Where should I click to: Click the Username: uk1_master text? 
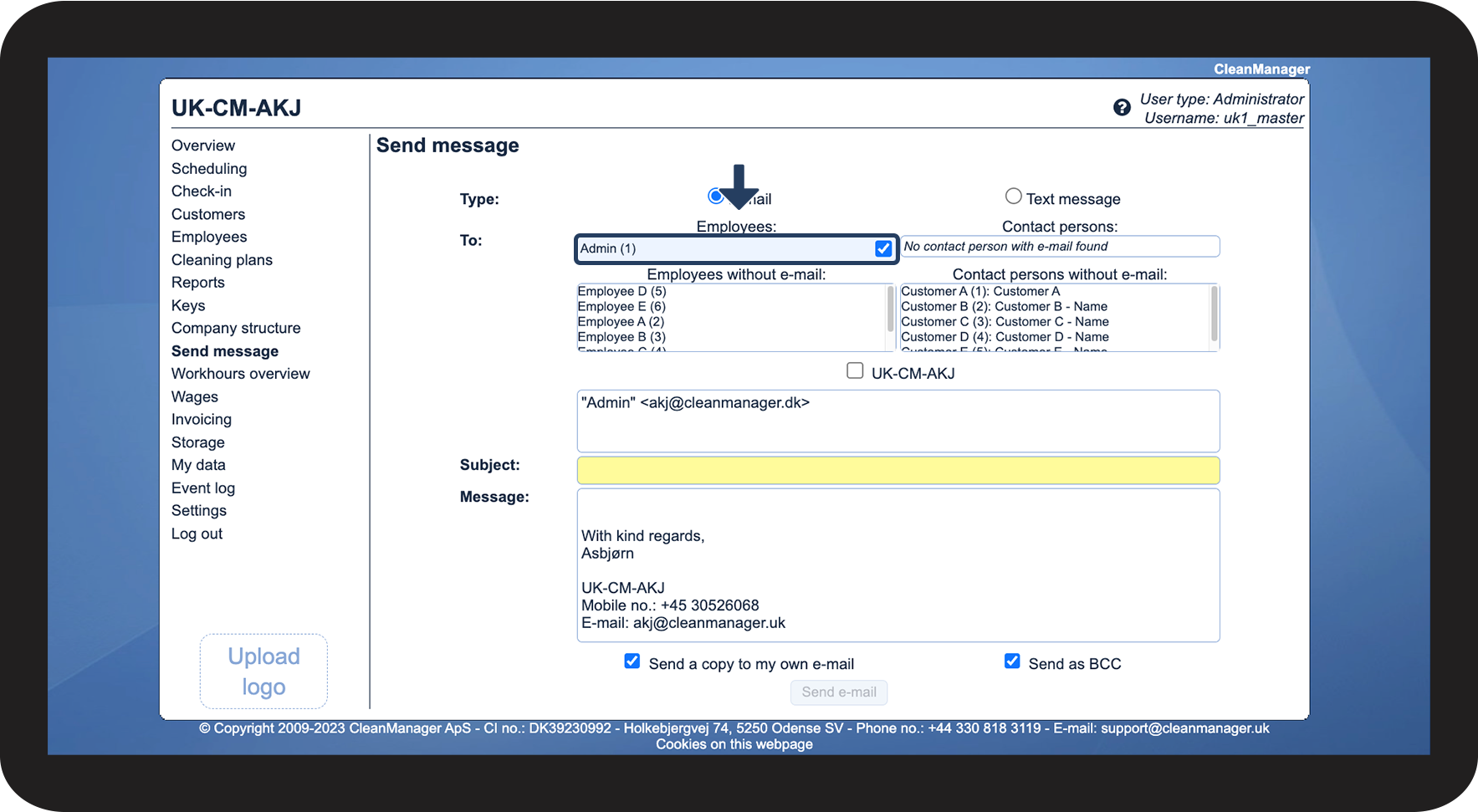point(1224,118)
